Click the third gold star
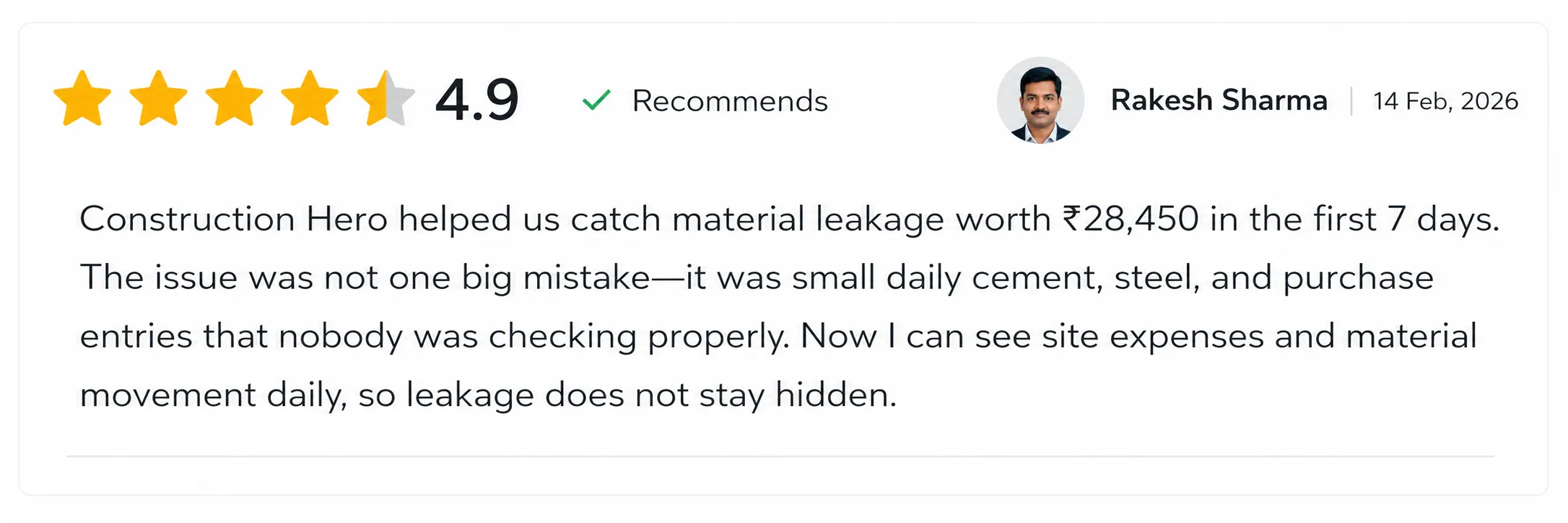This screenshot has width=1568, height=523. click(234, 99)
